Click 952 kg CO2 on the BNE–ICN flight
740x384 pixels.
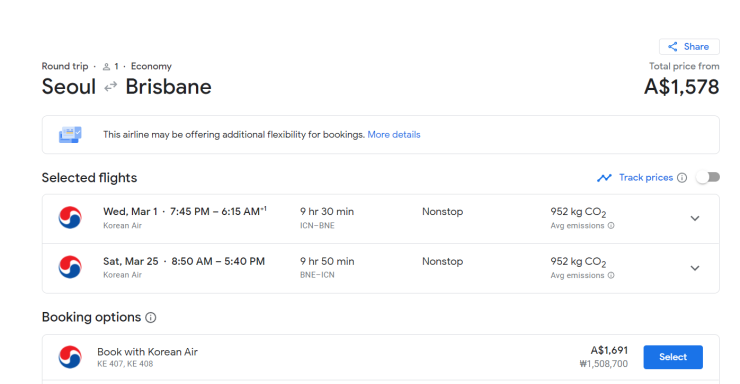pos(578,262)
